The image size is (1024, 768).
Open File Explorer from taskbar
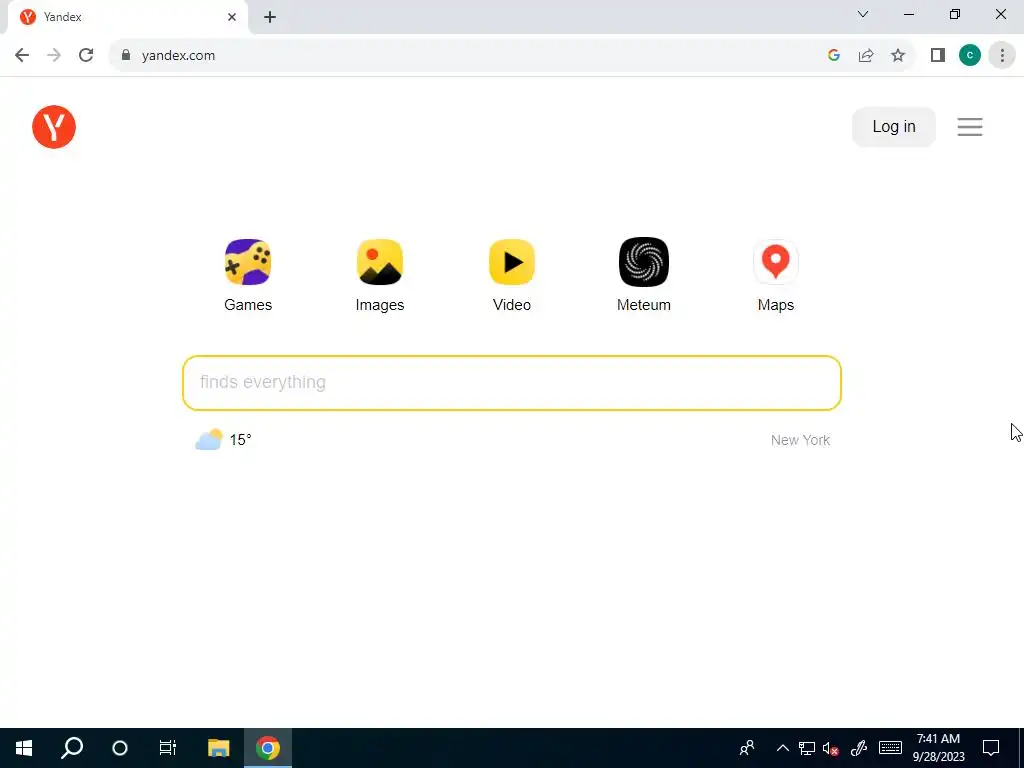[219, 748]
